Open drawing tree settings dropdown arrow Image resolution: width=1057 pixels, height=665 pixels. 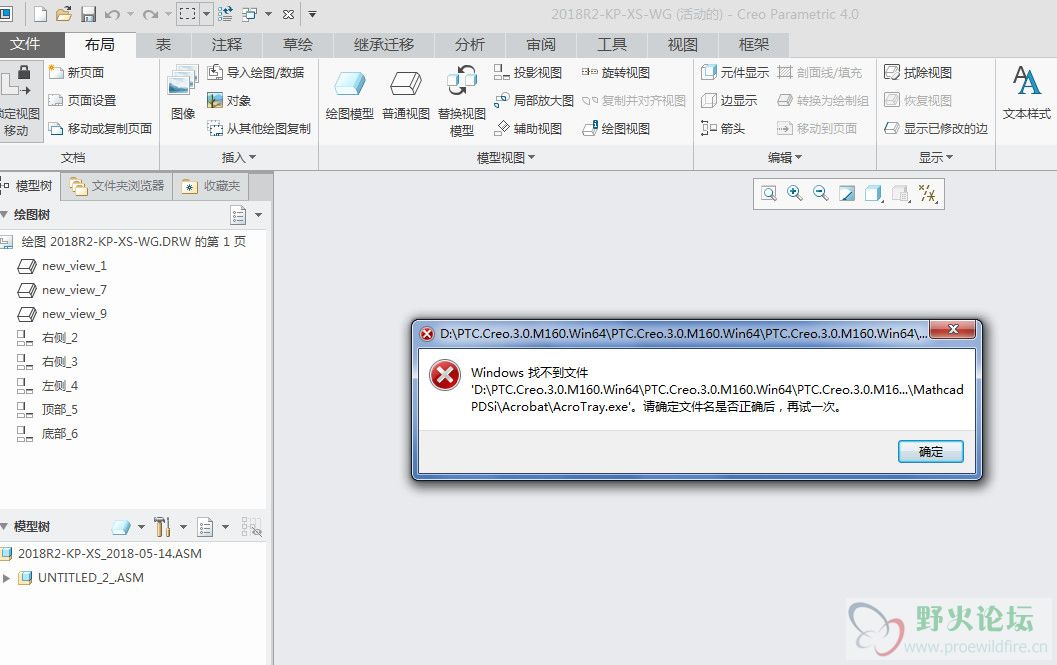258,215
